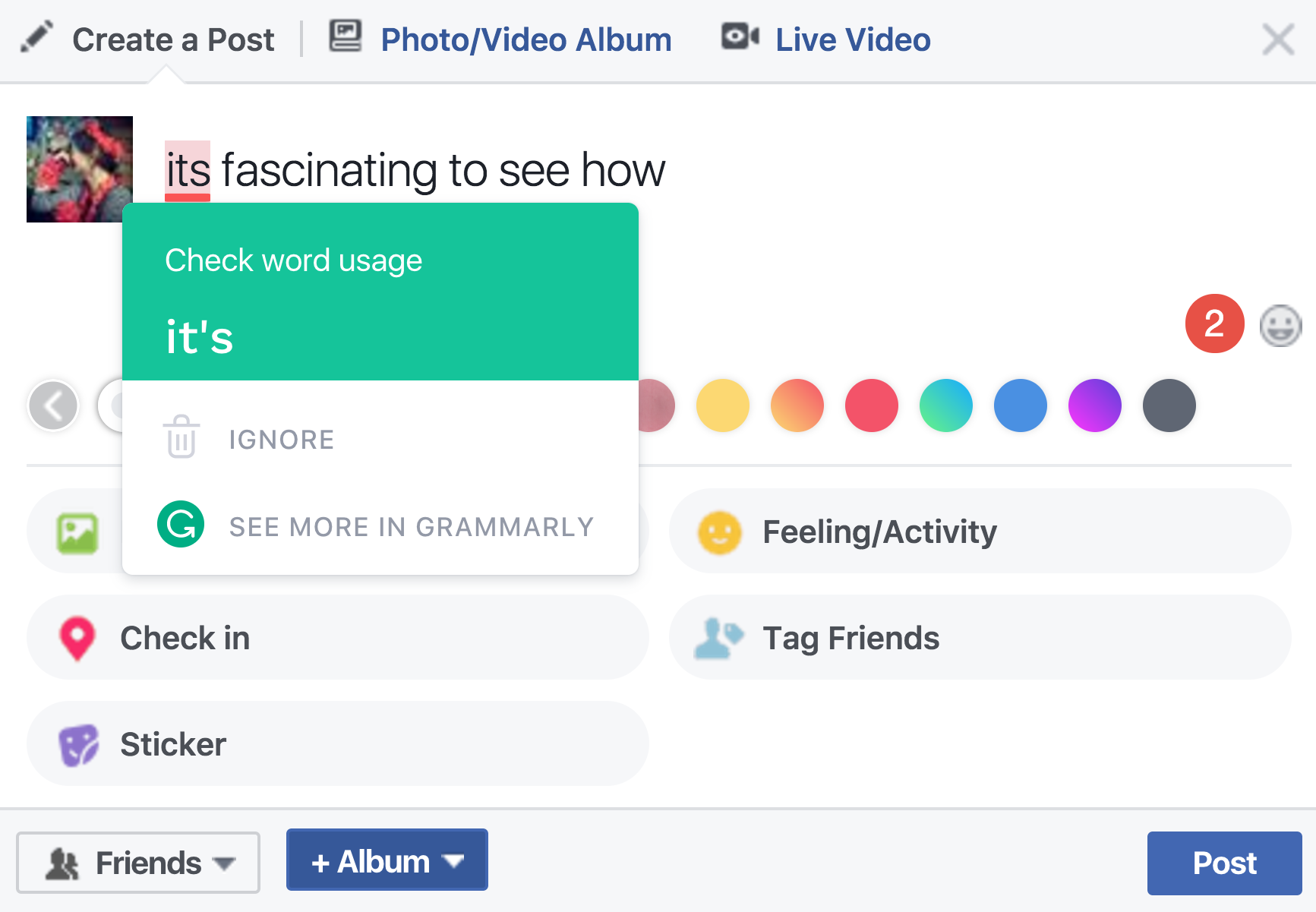Open the emoji smiley picker
This screenshot has width=1316, height=912.
click(x=1280, y=326)
